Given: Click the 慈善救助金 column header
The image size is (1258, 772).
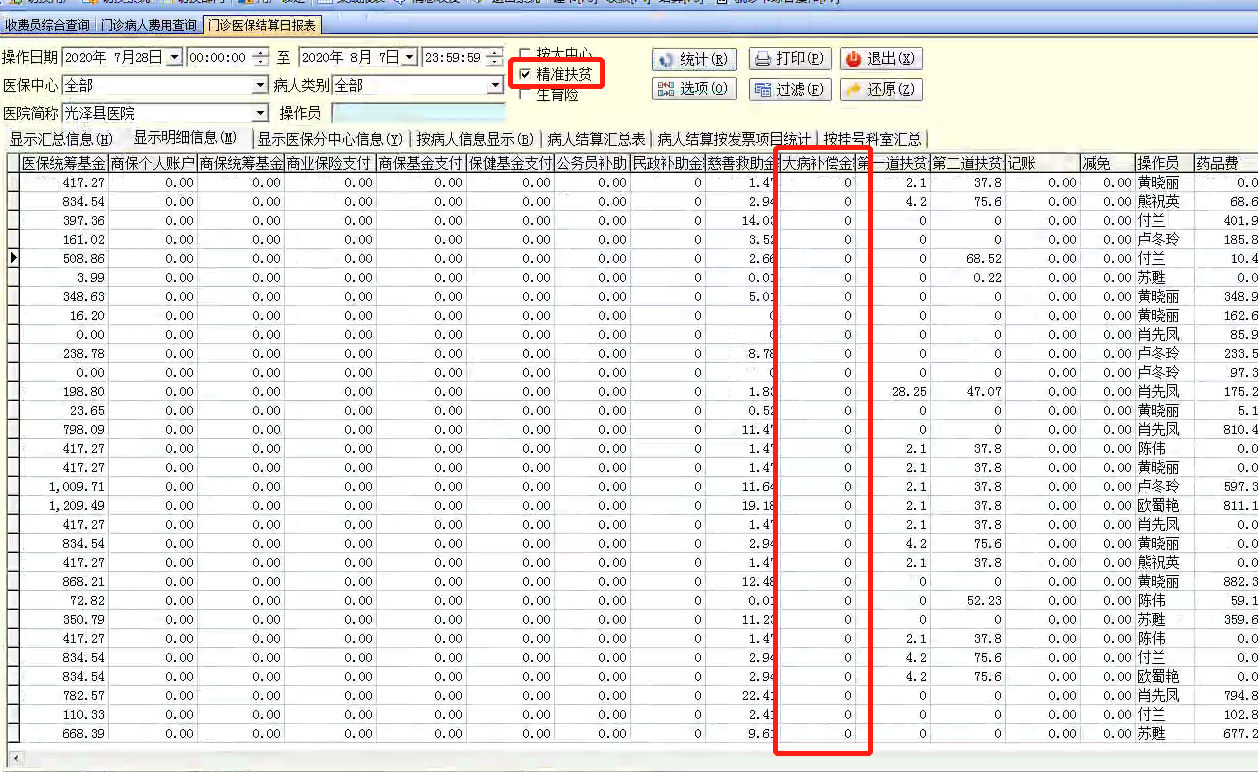Looking at the screenshot, I should (x=742, y=163).
